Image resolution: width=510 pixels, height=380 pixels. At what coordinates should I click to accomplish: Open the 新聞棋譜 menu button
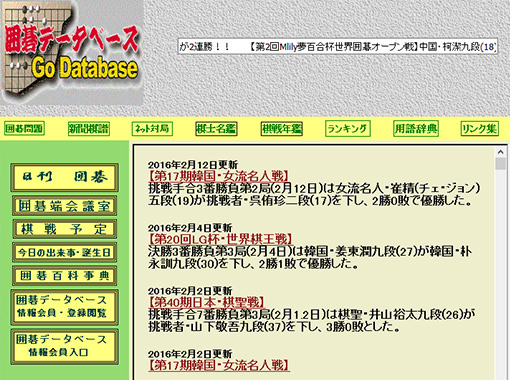(89, 129)
